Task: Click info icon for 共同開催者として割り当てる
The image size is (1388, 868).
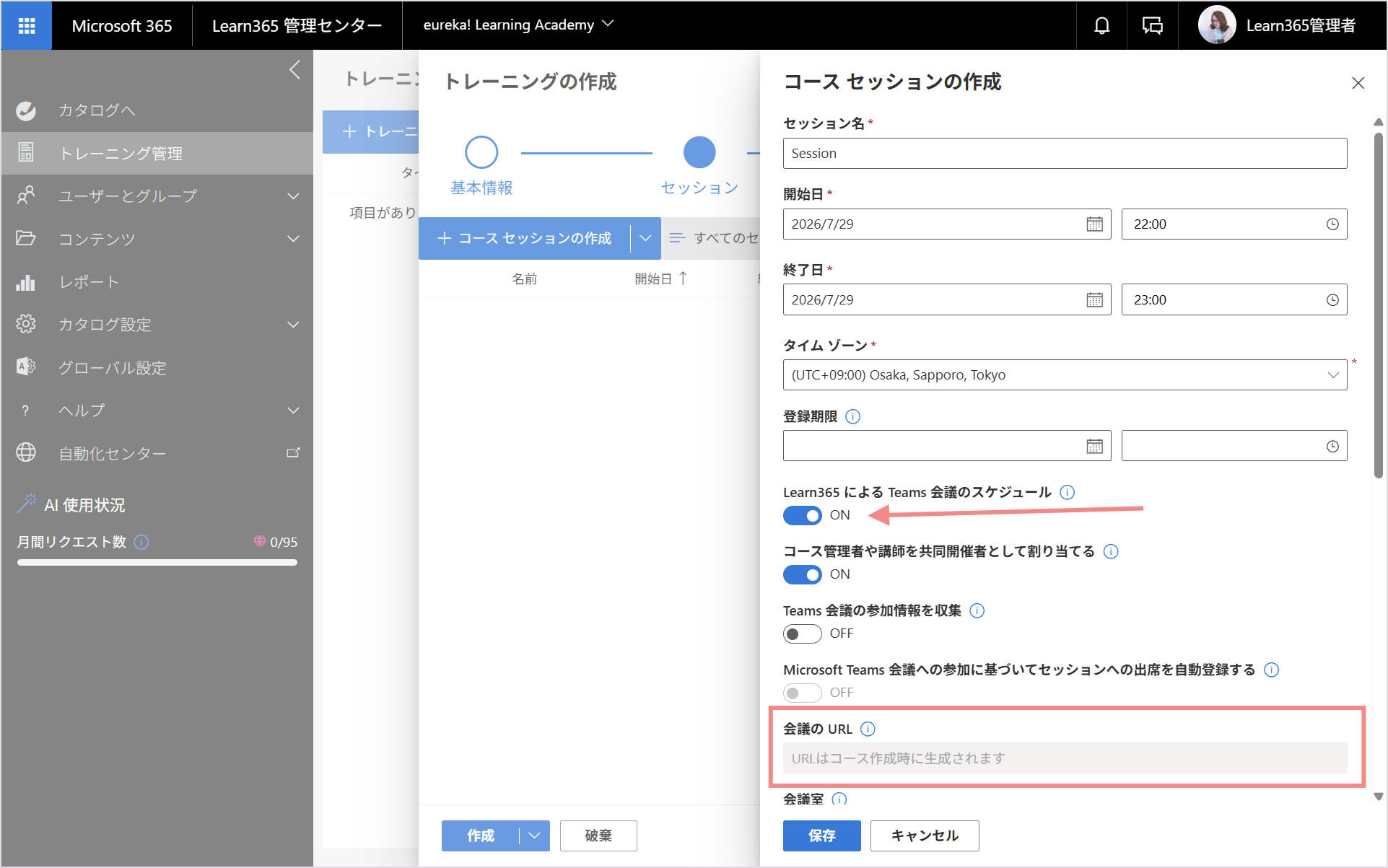Action: coord(1111,551)
